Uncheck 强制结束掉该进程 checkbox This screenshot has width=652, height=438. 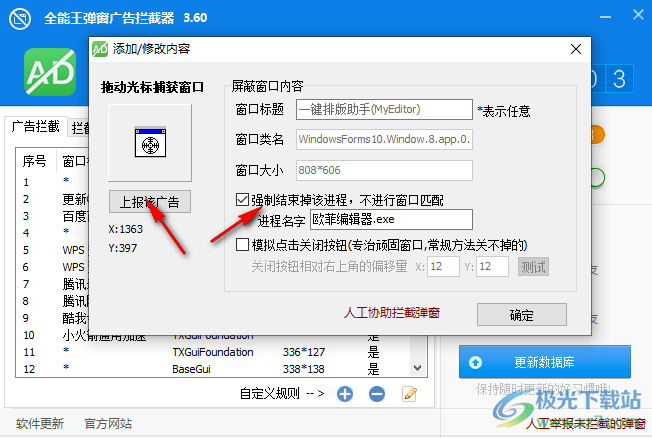coord(242,200)
